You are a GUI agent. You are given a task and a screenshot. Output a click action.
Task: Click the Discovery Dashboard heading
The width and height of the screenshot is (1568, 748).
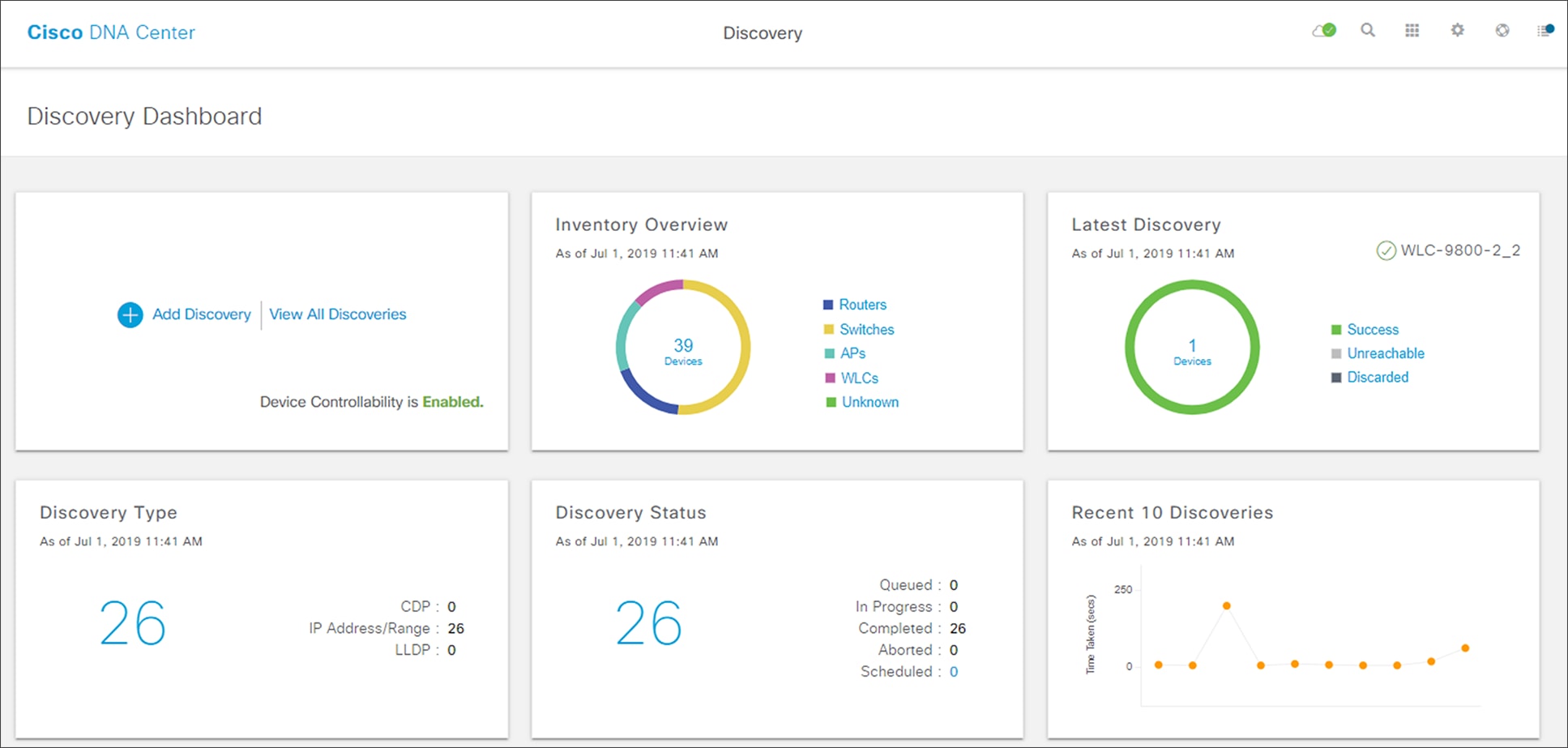tap(144, 117)
